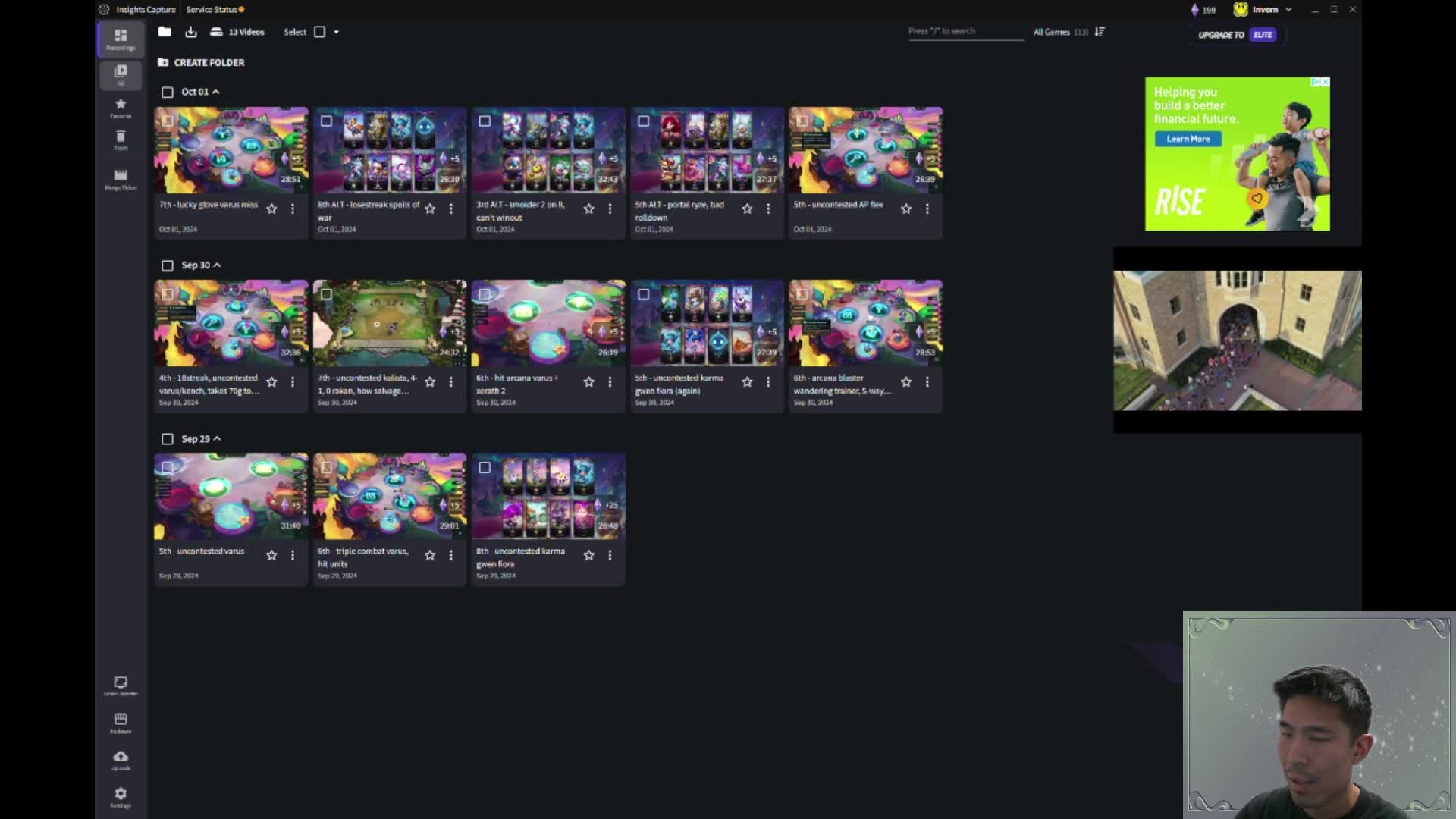Open the 31:40 uncontested varus thumbnail
The width and height of the screenshot is (1456, 819).
[x=231, y=497]
